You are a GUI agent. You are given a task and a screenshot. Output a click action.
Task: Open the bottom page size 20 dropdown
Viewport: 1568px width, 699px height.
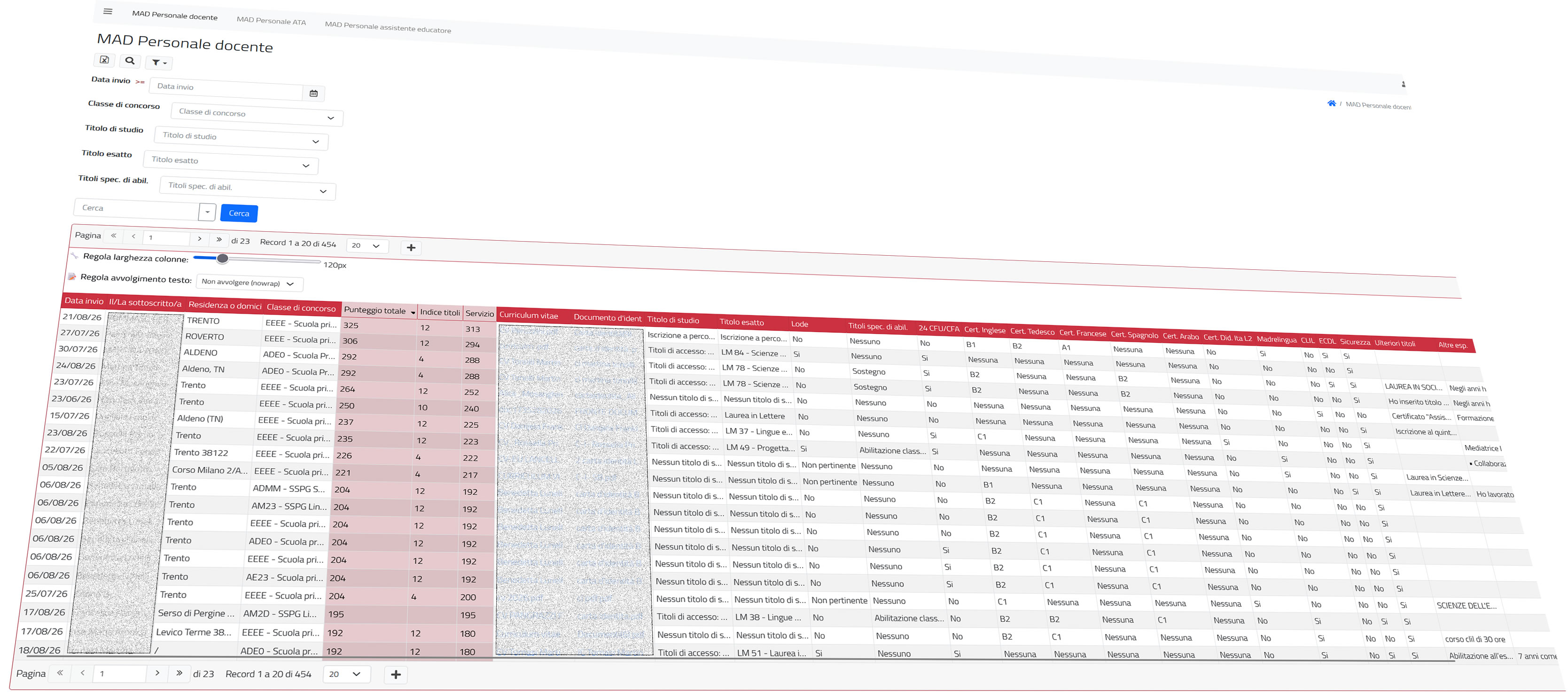346,674
